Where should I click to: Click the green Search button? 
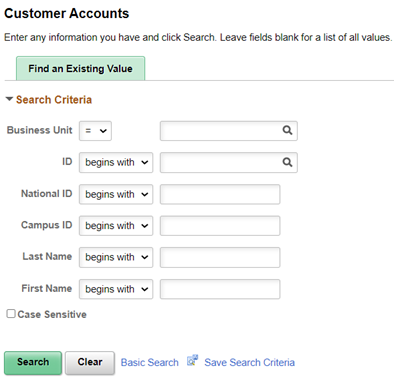pyautogui.click(x=33, y=363)
